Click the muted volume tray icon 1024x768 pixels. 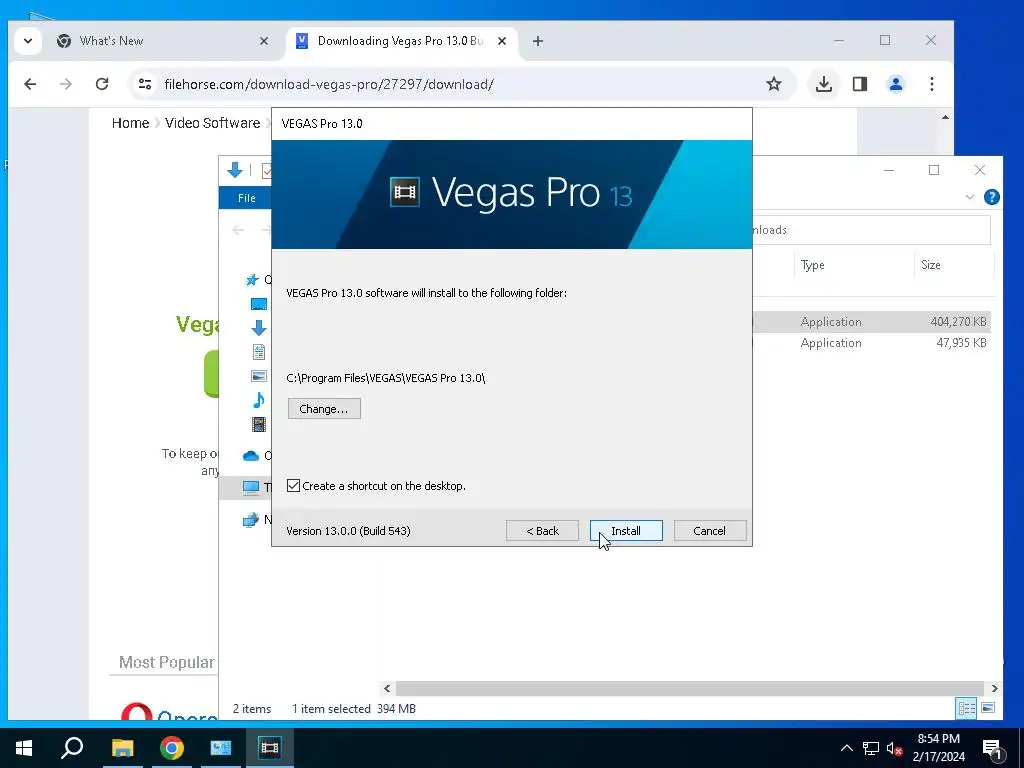(x=894, y=748)
